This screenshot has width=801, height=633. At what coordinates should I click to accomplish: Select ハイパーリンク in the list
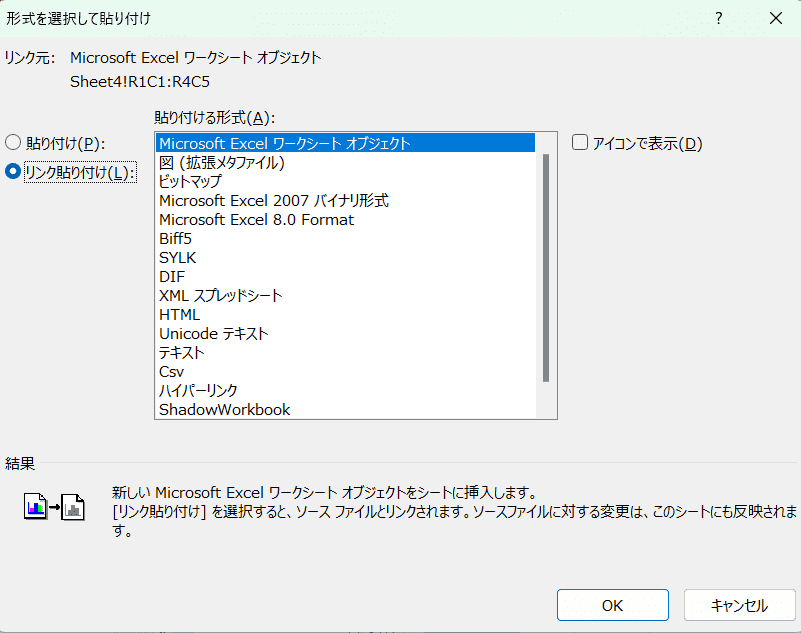coord(198,390)
